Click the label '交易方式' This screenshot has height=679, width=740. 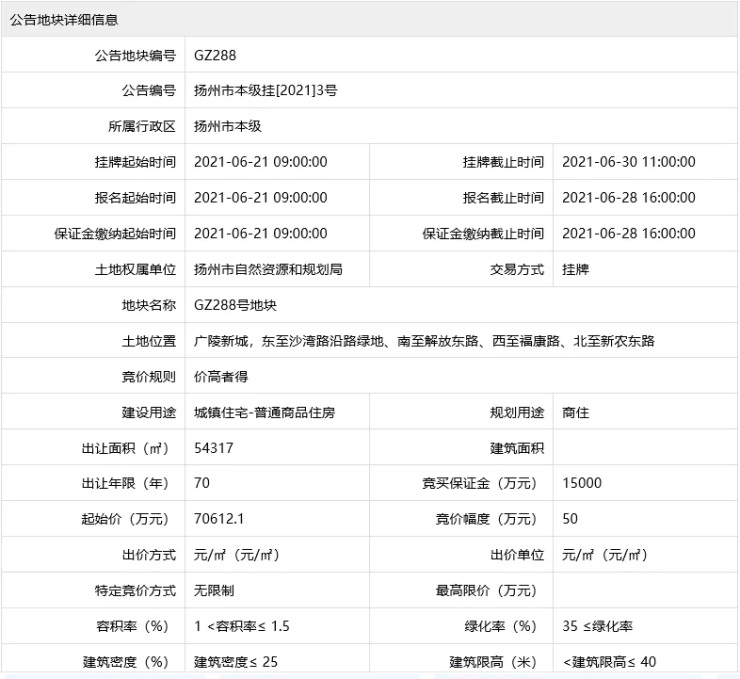pos(517,269)
